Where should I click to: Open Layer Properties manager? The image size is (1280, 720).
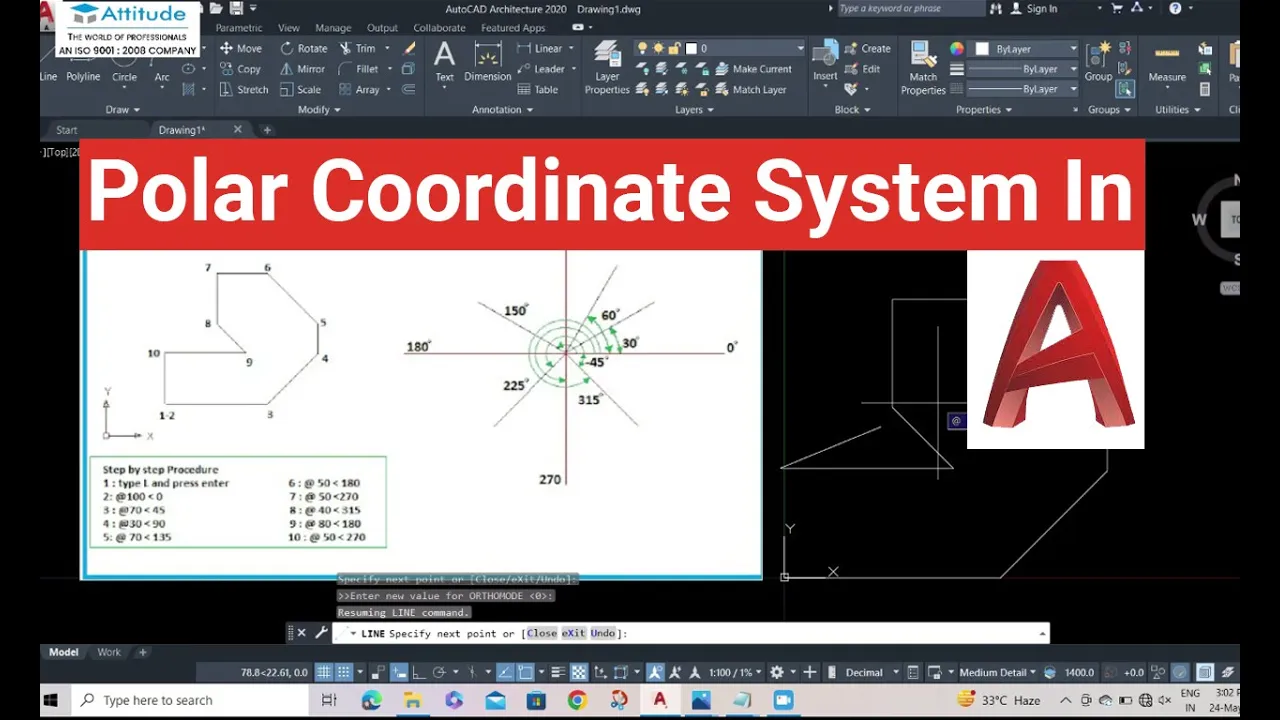coord(607,68)
